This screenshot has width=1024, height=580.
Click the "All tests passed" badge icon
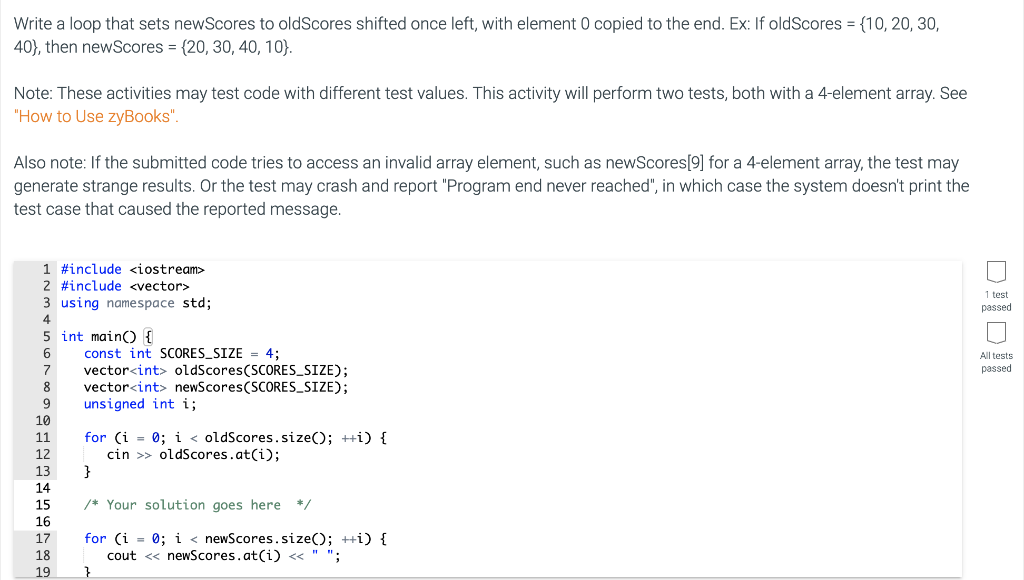[x=996, y=332]
